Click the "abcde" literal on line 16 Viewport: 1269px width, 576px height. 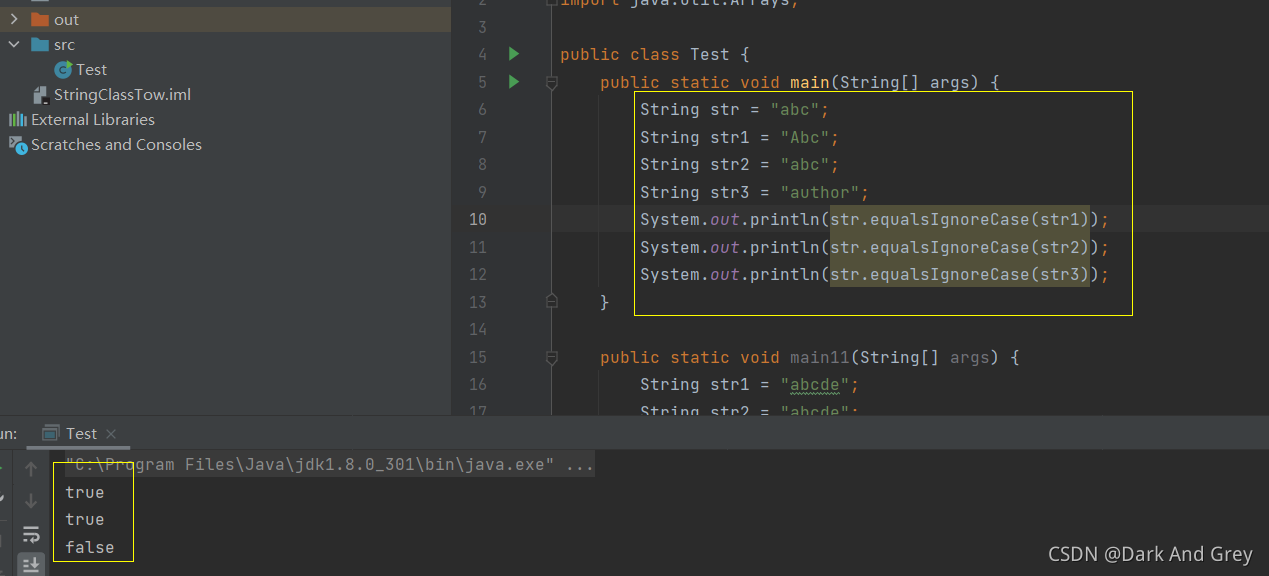(x=815, y=384)
